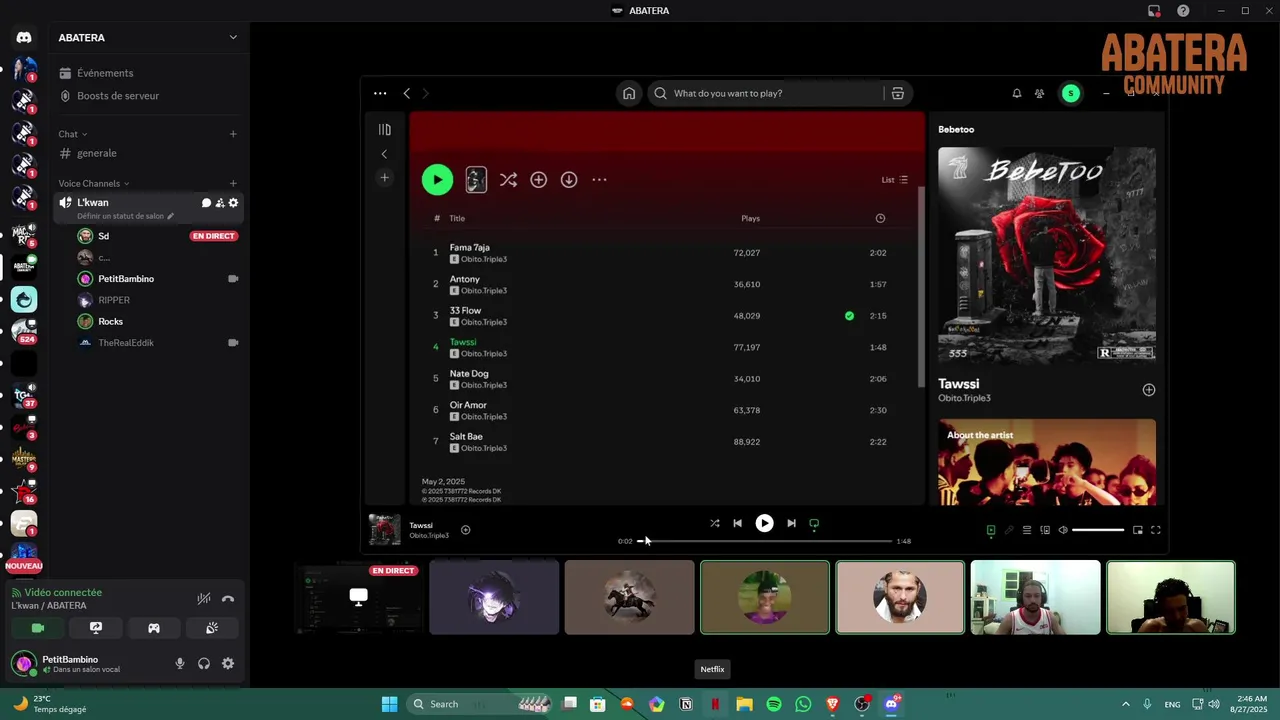This screenshot has height=720, width=1280.
Task: Open the Spotify queue icon
Action: 1026,530
